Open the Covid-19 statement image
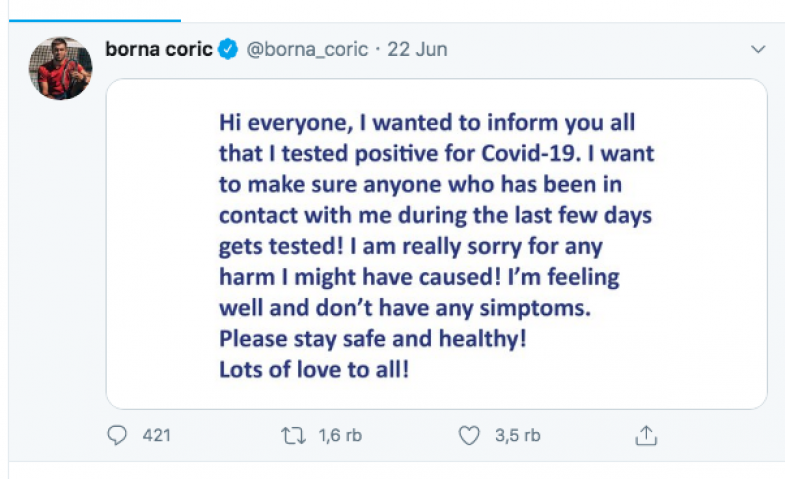The width and height of the screenshot is (785, 479). [x=436, y=243]
